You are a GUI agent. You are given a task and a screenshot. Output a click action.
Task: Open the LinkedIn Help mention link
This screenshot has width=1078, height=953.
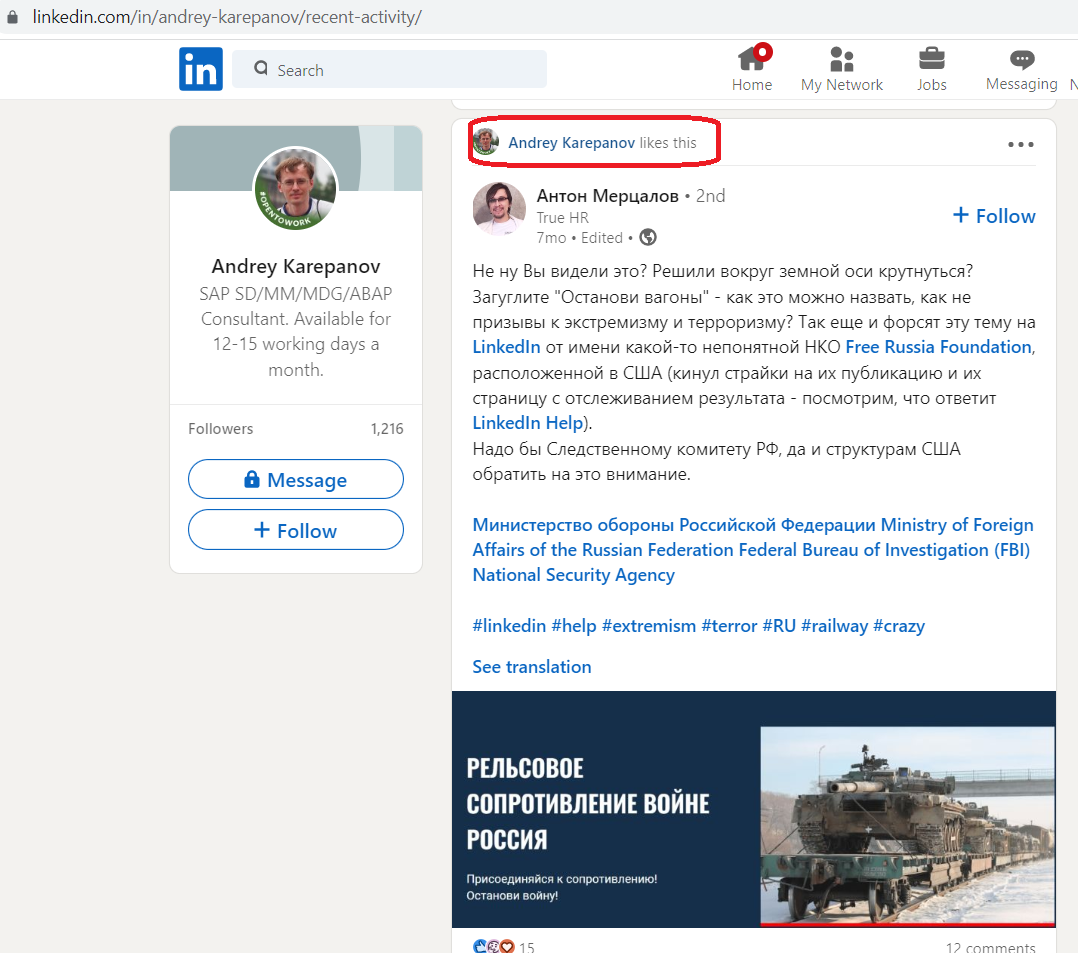click(527, 423)
